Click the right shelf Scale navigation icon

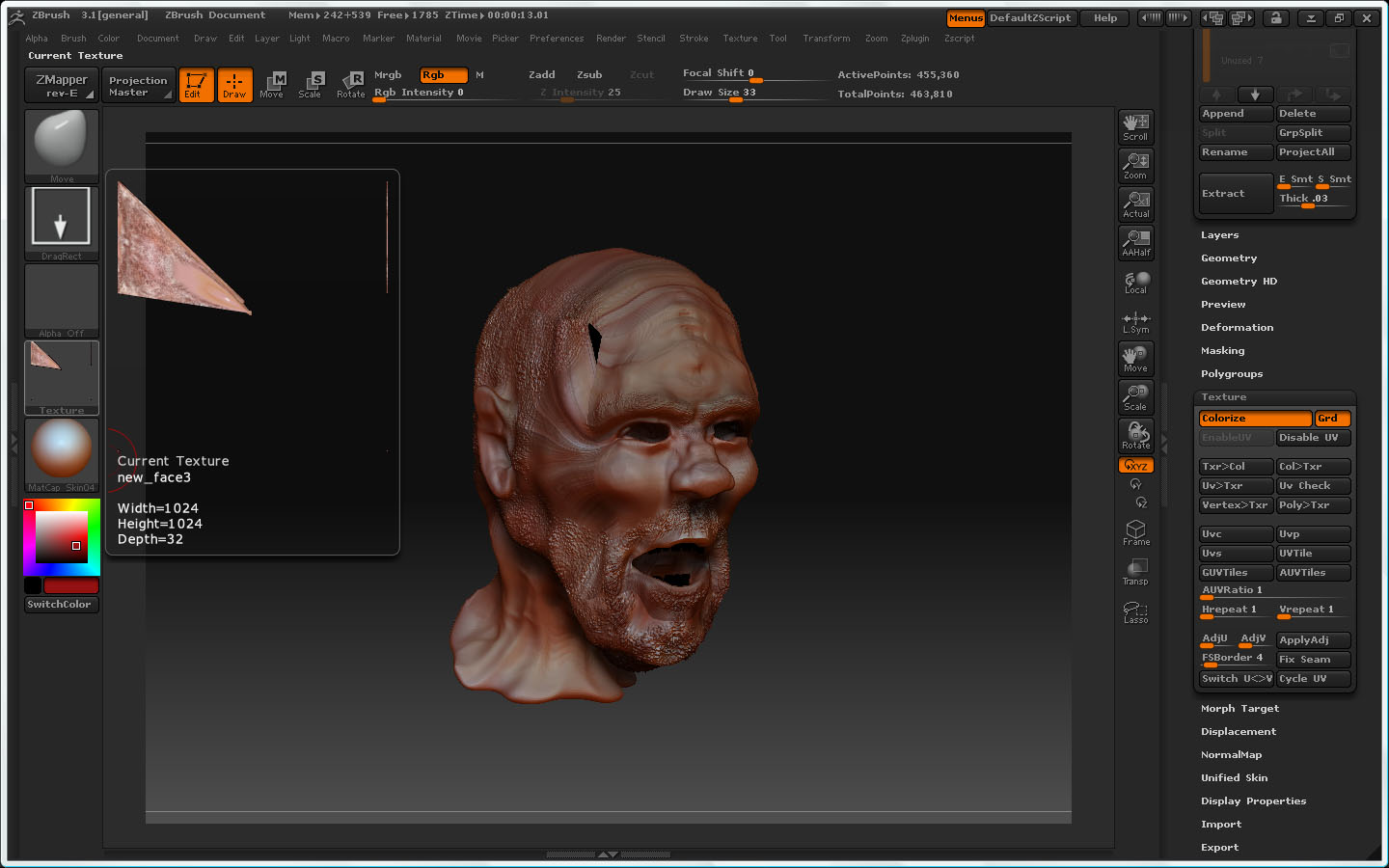point(1136,397)
